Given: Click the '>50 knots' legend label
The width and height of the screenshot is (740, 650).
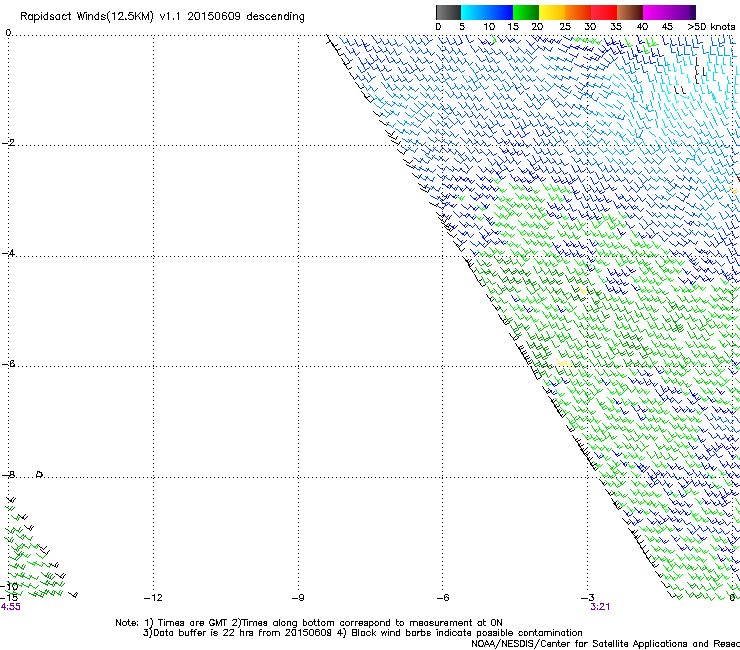Looking at the screenshot, I should 711,26.
